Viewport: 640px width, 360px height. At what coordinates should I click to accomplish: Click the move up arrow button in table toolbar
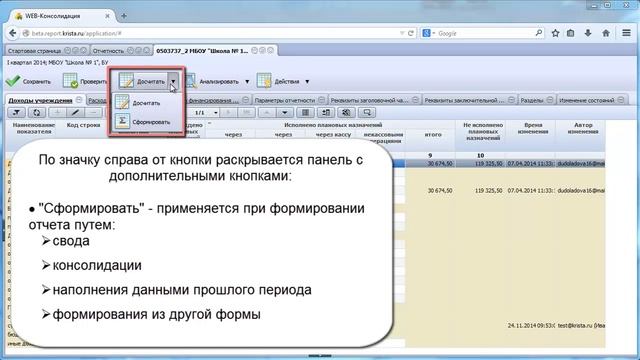coord(267,112)
